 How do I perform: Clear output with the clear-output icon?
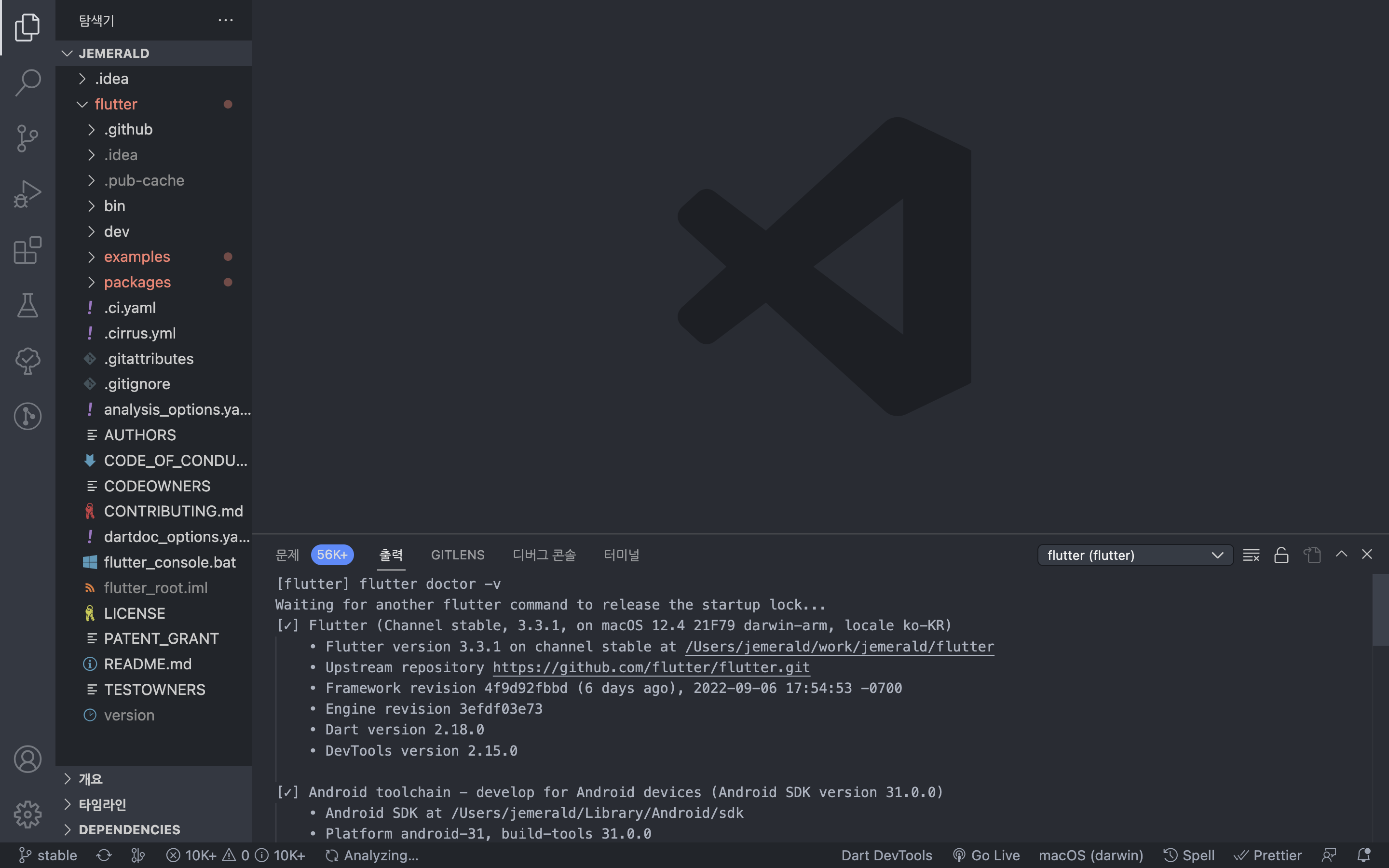[1251, 555]
